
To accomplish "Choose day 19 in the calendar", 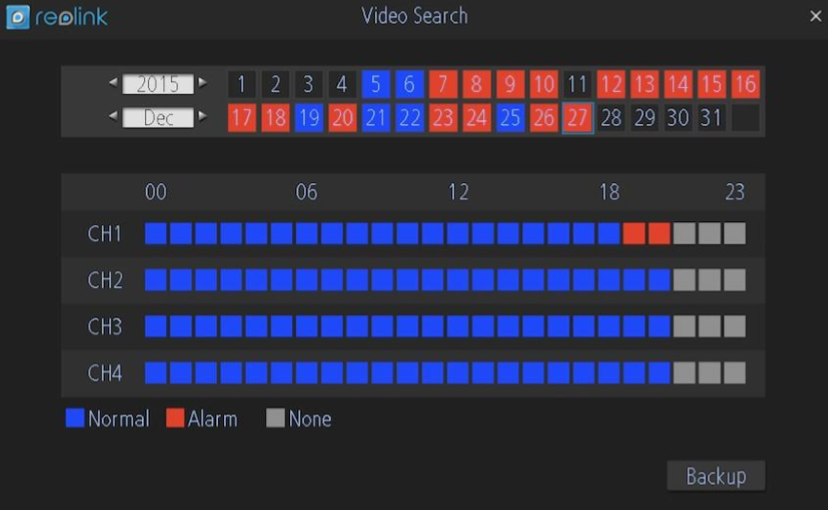I will (x=308, y=117).
